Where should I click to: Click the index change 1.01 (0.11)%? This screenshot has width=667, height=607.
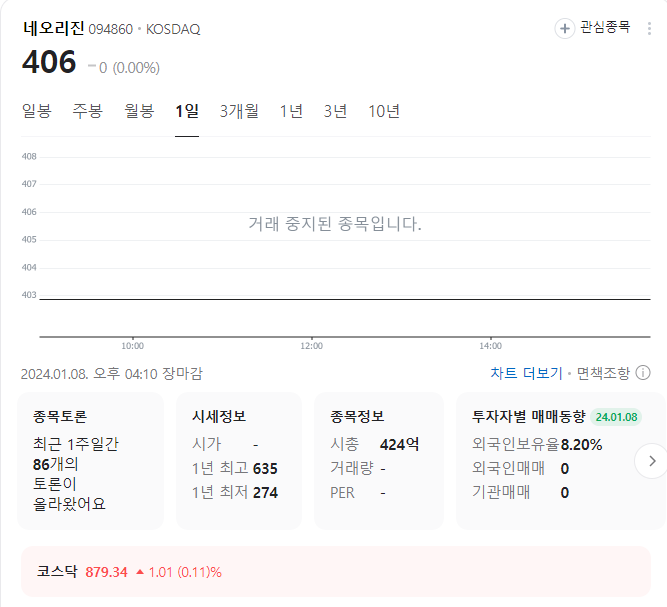[185, 572]
